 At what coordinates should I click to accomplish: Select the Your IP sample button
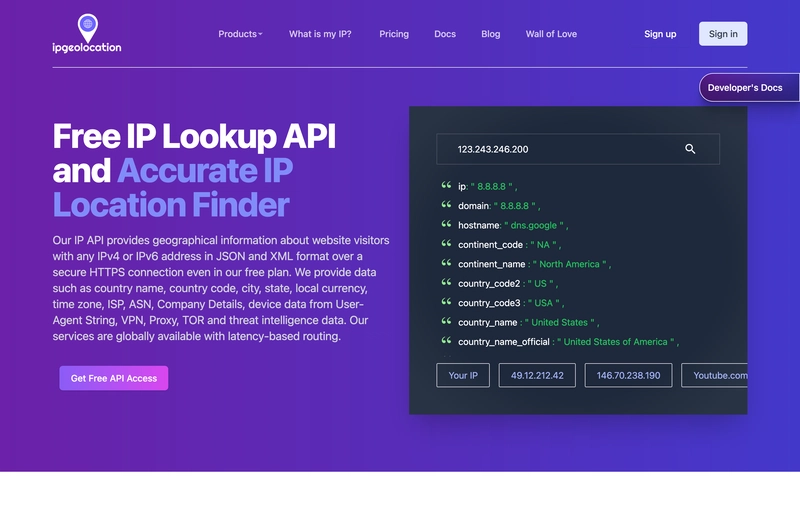tap(463, 376)
